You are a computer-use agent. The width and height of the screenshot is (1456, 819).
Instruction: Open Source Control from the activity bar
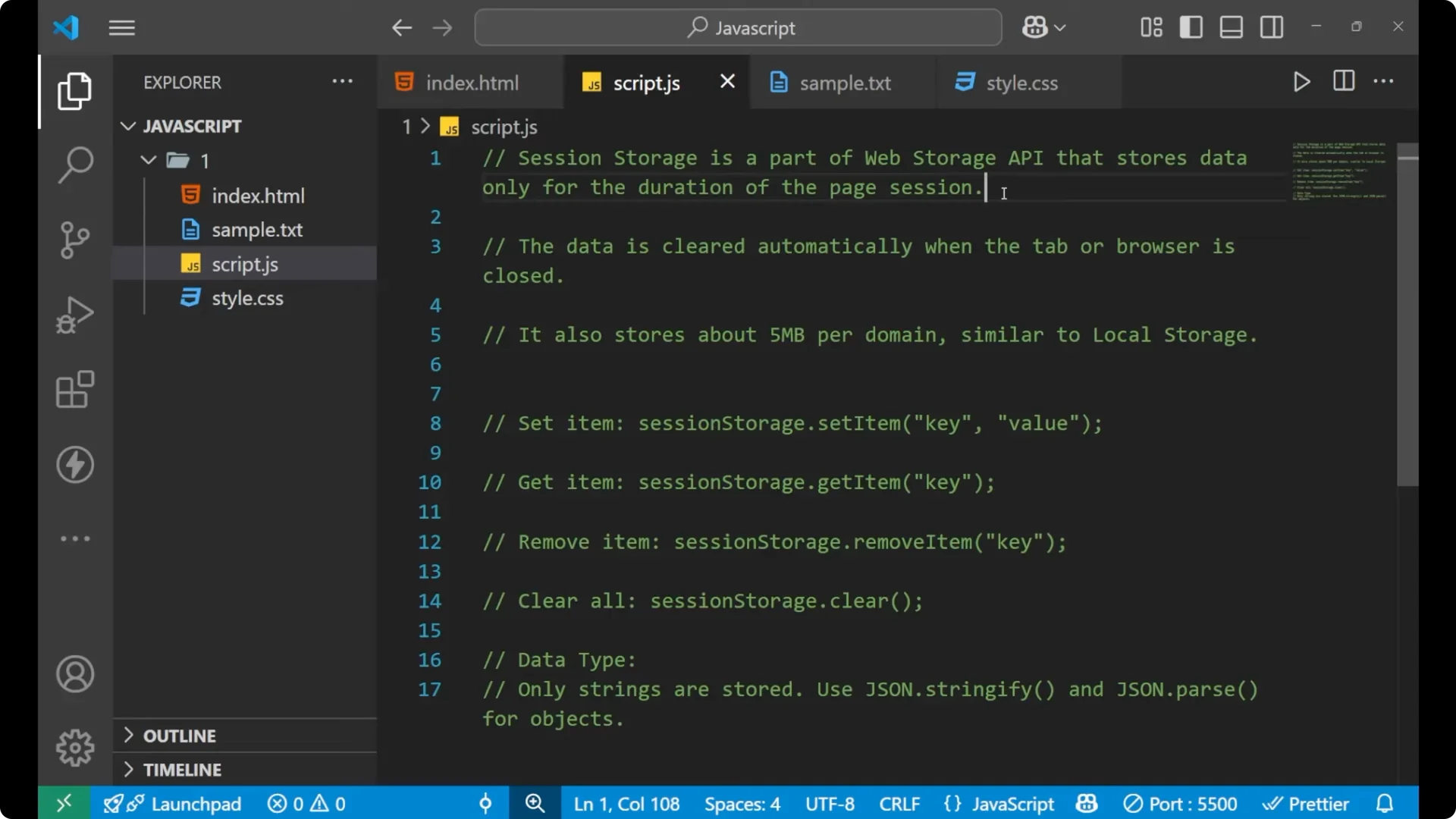click(74, 240)
